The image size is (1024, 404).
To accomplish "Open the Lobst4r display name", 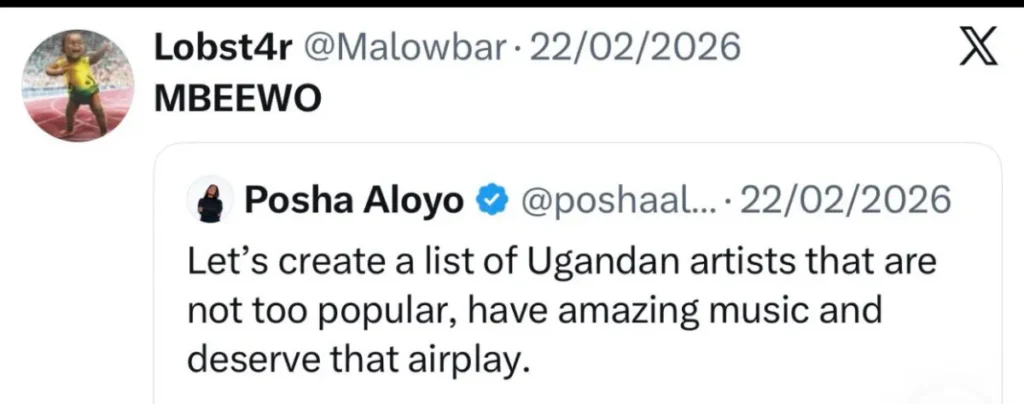I will 221,48.
